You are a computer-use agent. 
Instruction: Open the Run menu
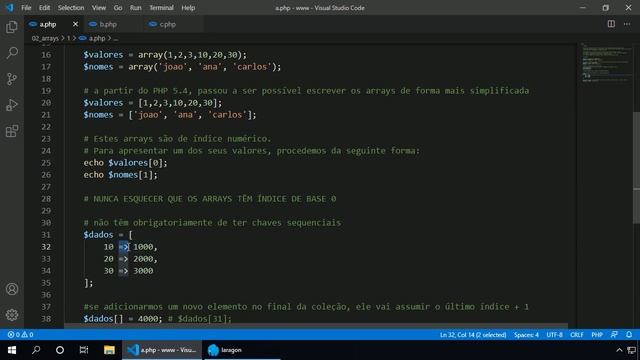click(x=136, y=8)
